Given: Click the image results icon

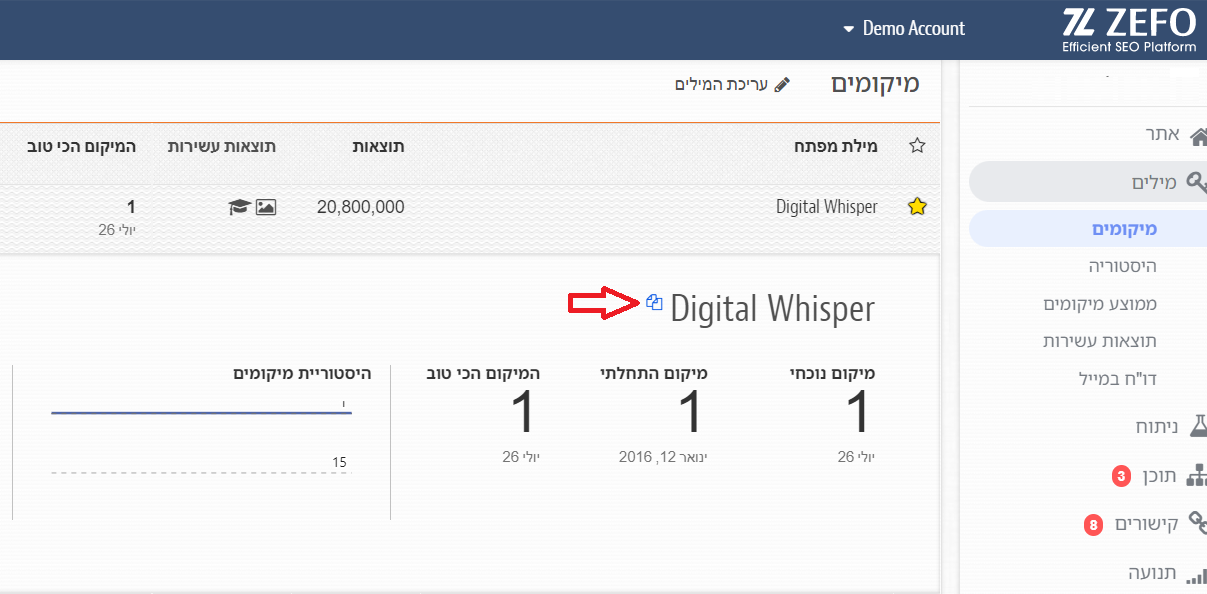Looking at the screenshot, I should pos(266,207).
